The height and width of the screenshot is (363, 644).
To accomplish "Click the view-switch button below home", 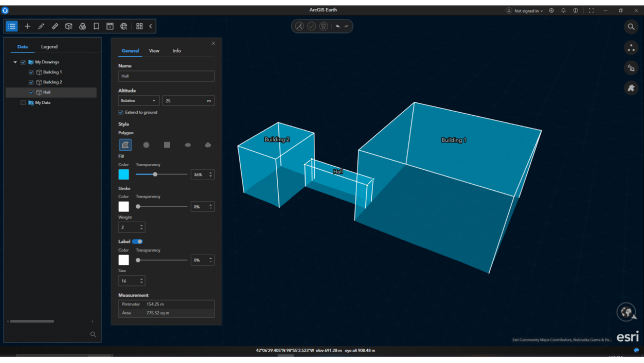I will 631,68.
